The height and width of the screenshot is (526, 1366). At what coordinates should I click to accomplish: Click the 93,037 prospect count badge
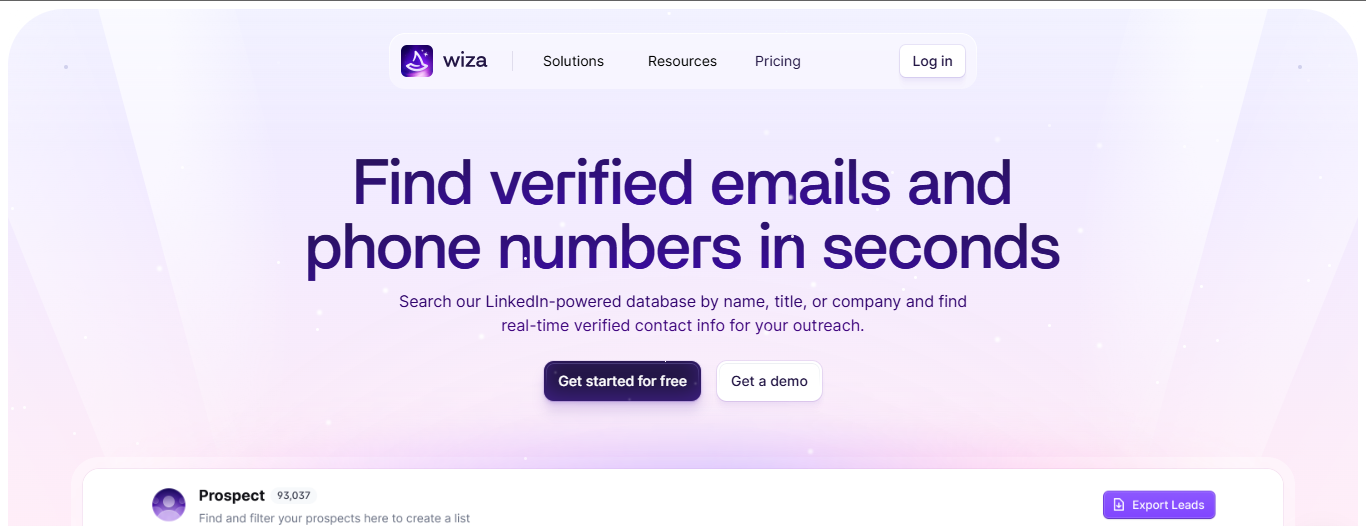[294, 496]
